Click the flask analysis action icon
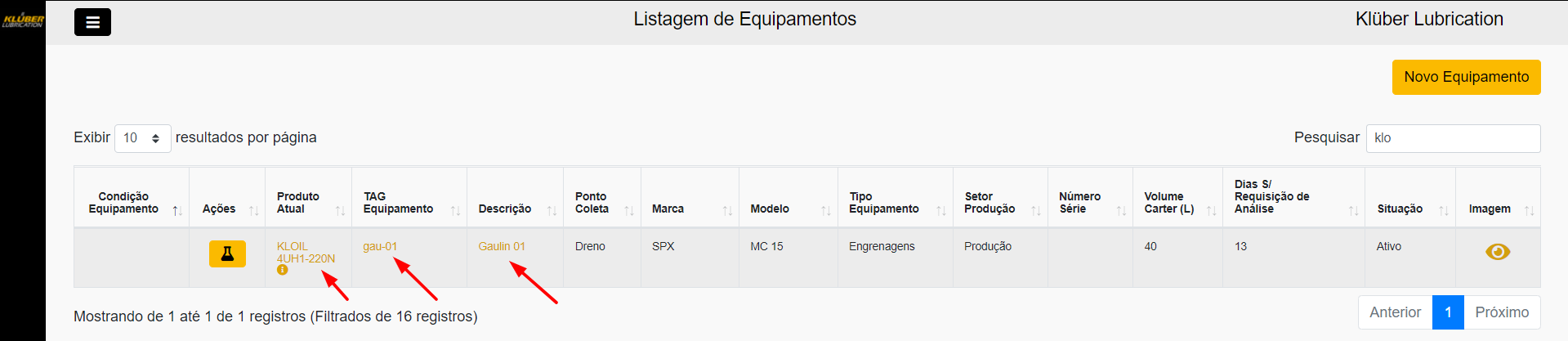Image resolution: width=1568 pixels, height=341 pixels. click(x=227, y=254)
